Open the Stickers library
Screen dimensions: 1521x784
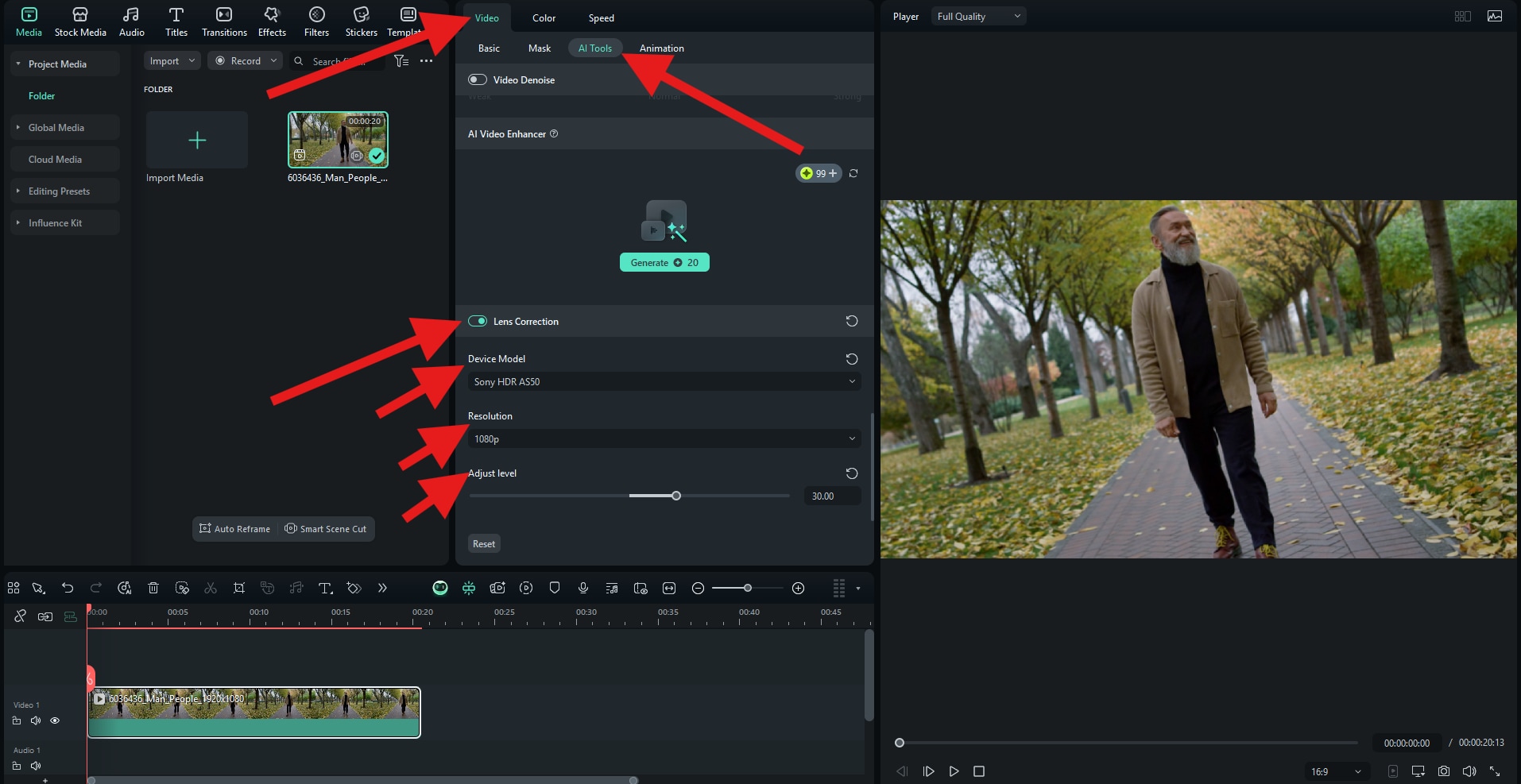point(361,21)
